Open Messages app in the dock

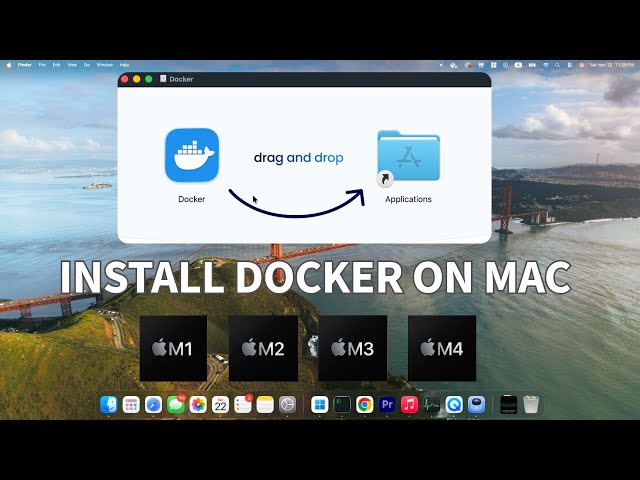point(176,404)
